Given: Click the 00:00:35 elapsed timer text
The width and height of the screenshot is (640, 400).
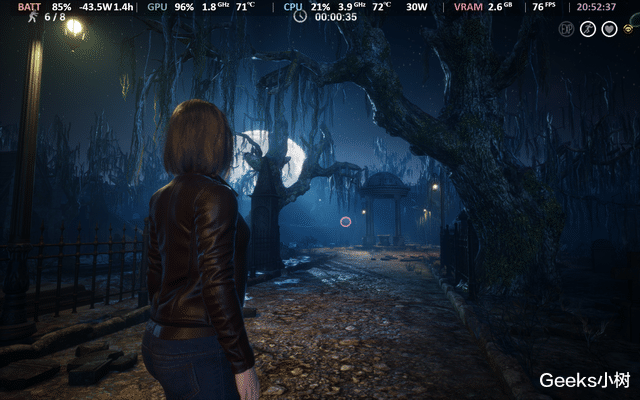Looking at the screenshot, I should tap(336, 17).
